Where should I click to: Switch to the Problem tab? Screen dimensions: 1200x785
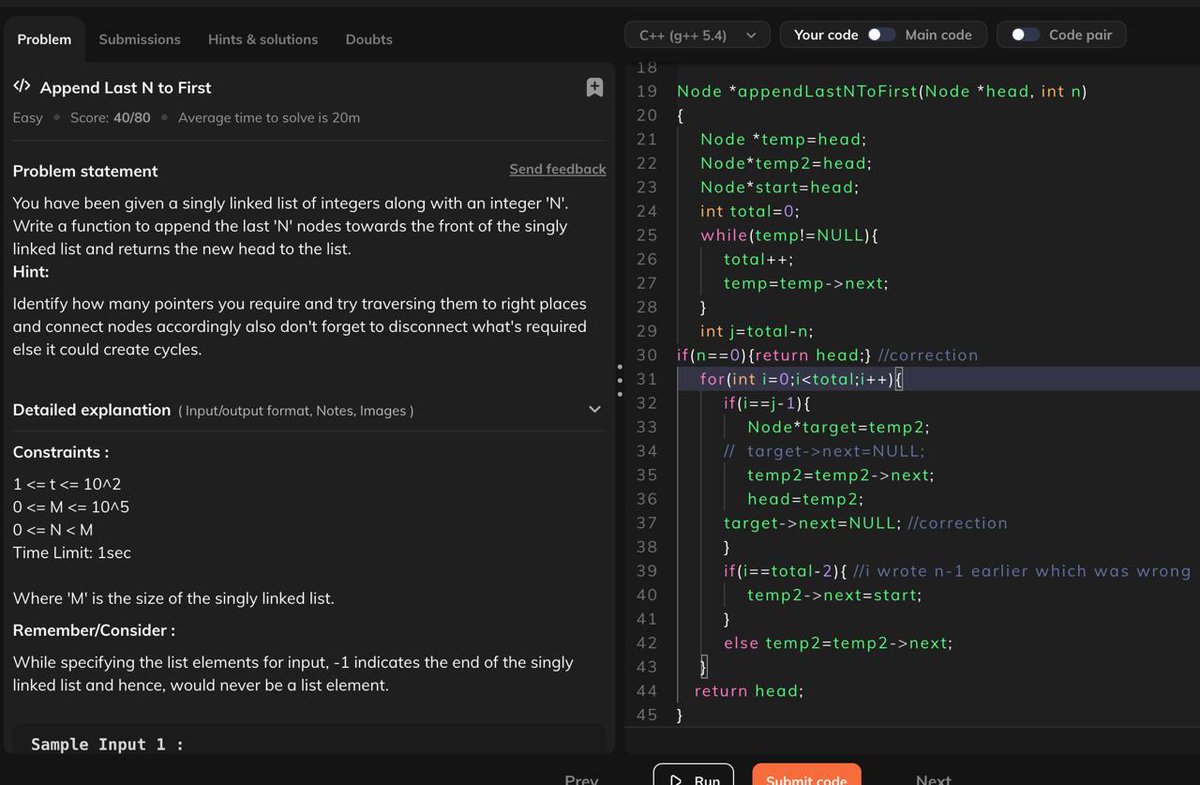(x=44, y=39)
